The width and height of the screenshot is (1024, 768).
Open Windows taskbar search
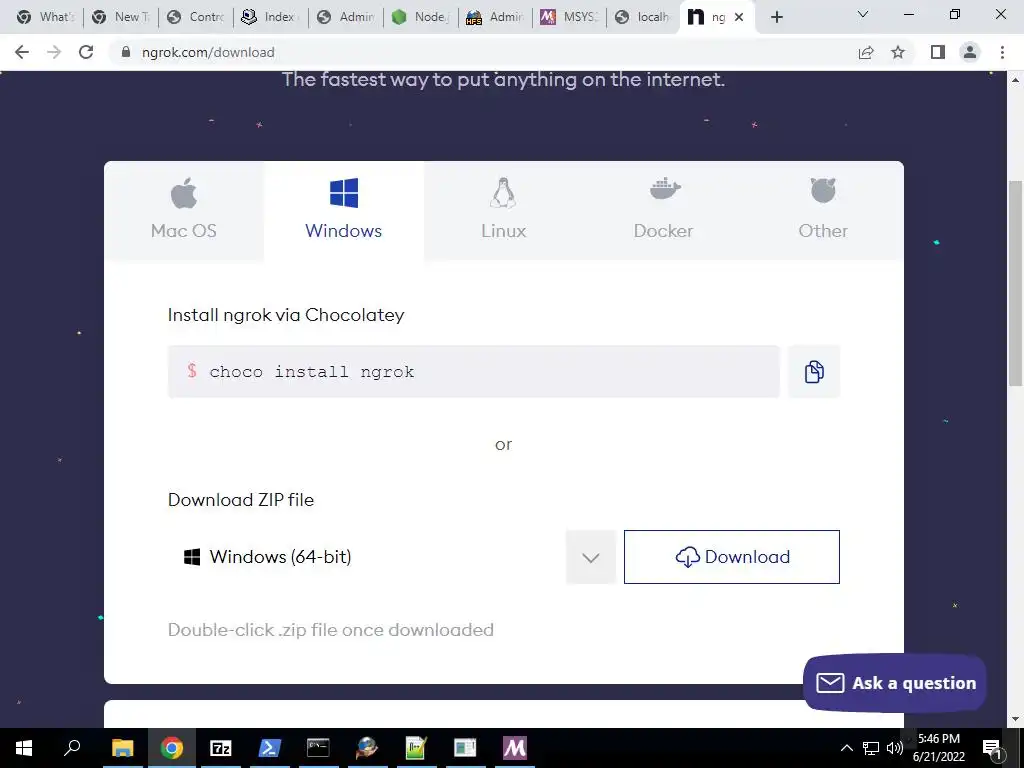click(x=72, y=748)
